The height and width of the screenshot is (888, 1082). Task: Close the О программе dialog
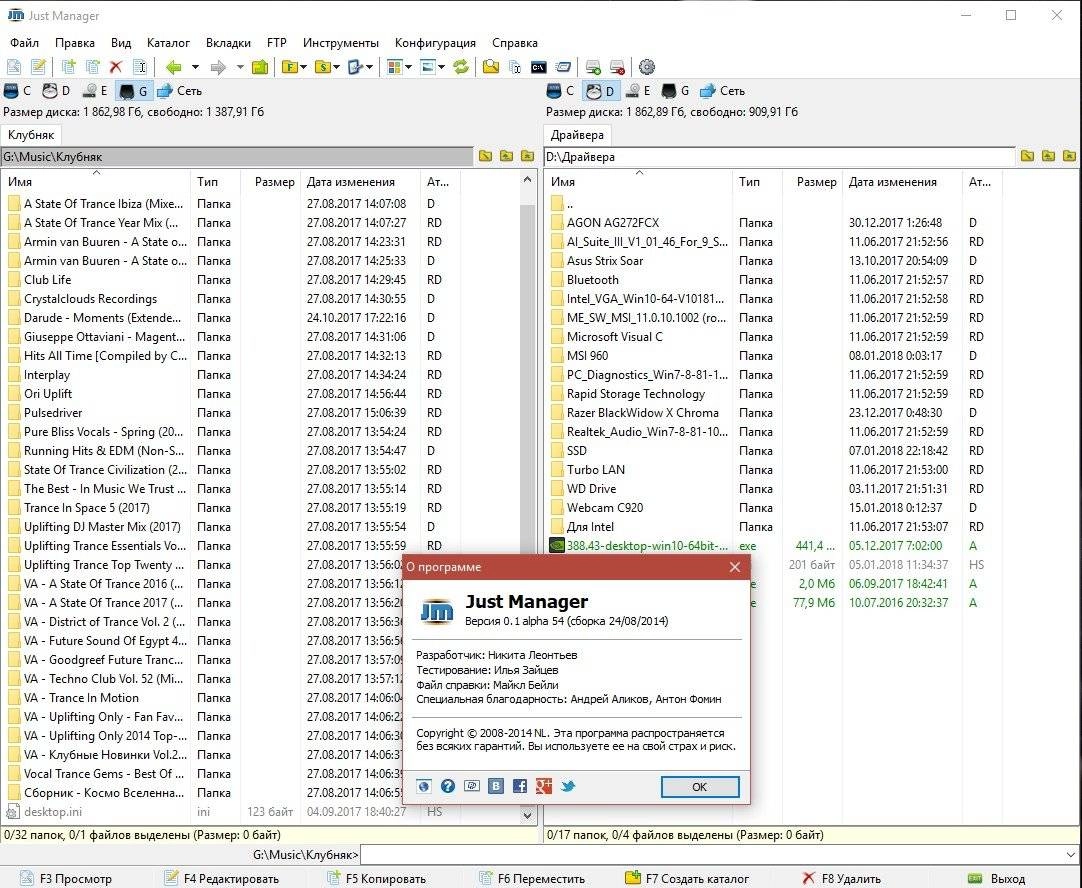(x=735, y=567)
